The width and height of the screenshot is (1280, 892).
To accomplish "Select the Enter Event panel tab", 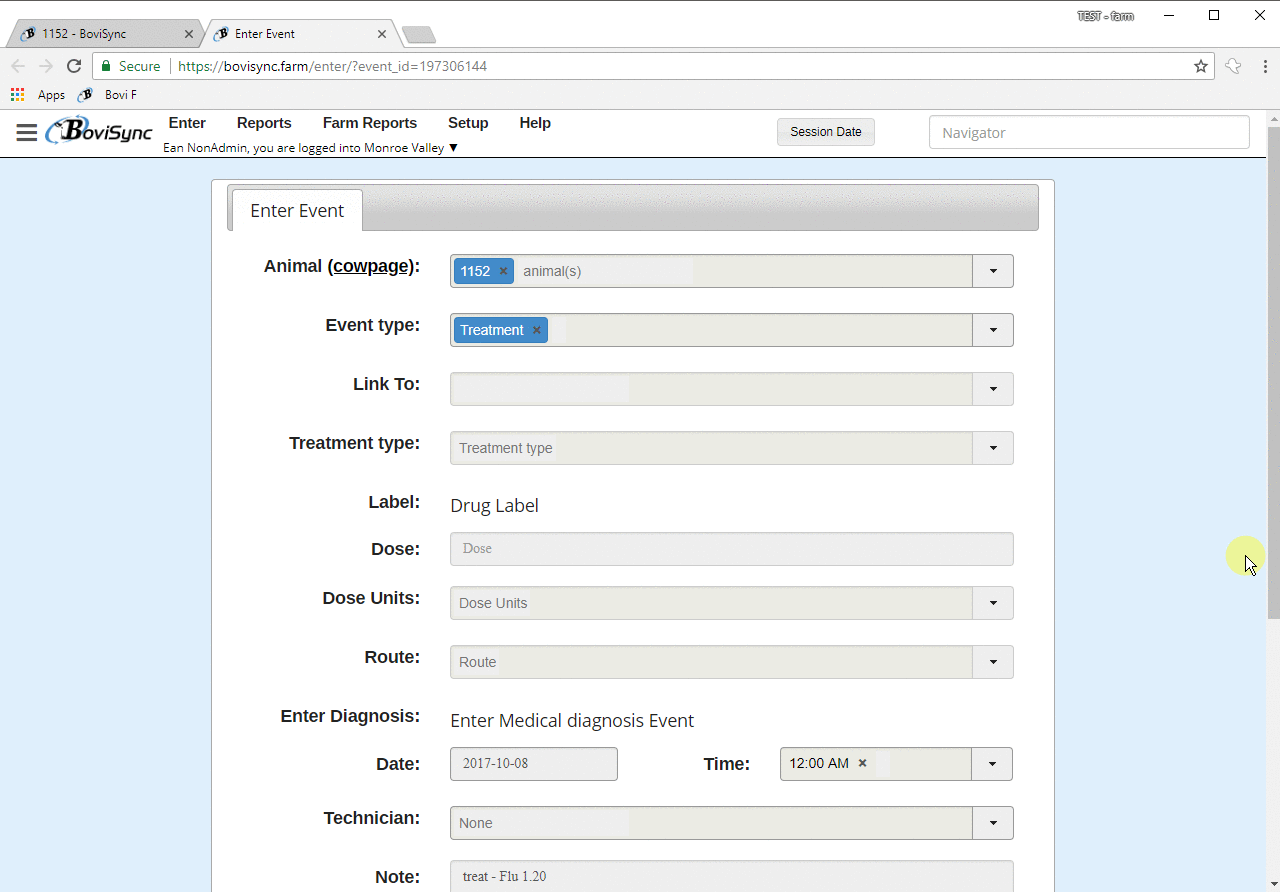I will point(297,210).
